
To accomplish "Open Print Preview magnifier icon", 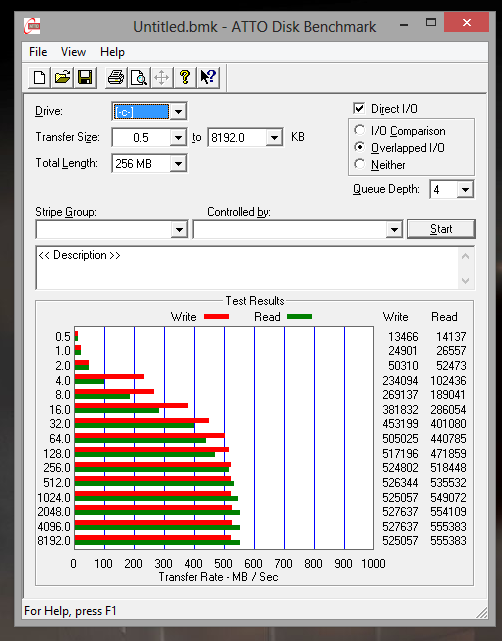I will pos(139,77).
